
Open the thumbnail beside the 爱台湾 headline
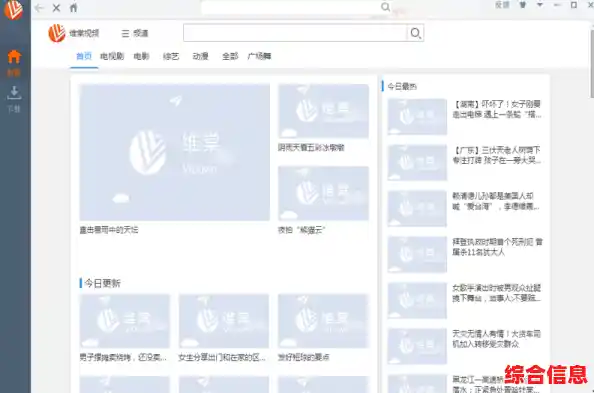point(417,209)
